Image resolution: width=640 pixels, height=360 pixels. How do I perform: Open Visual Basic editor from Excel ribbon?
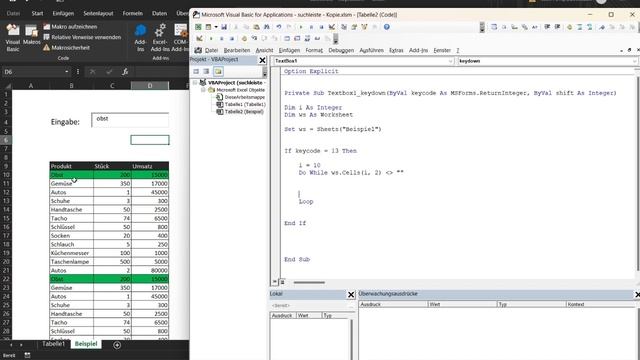(13, 38)
